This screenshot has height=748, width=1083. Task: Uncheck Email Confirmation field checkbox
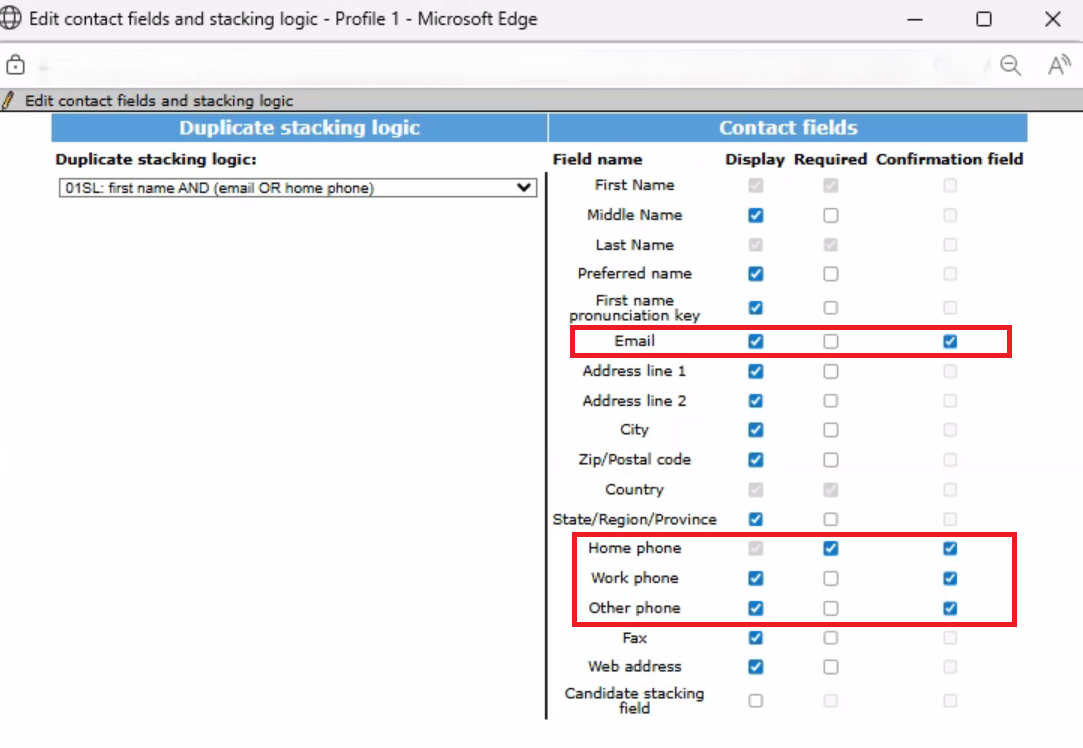coord(950,341)
